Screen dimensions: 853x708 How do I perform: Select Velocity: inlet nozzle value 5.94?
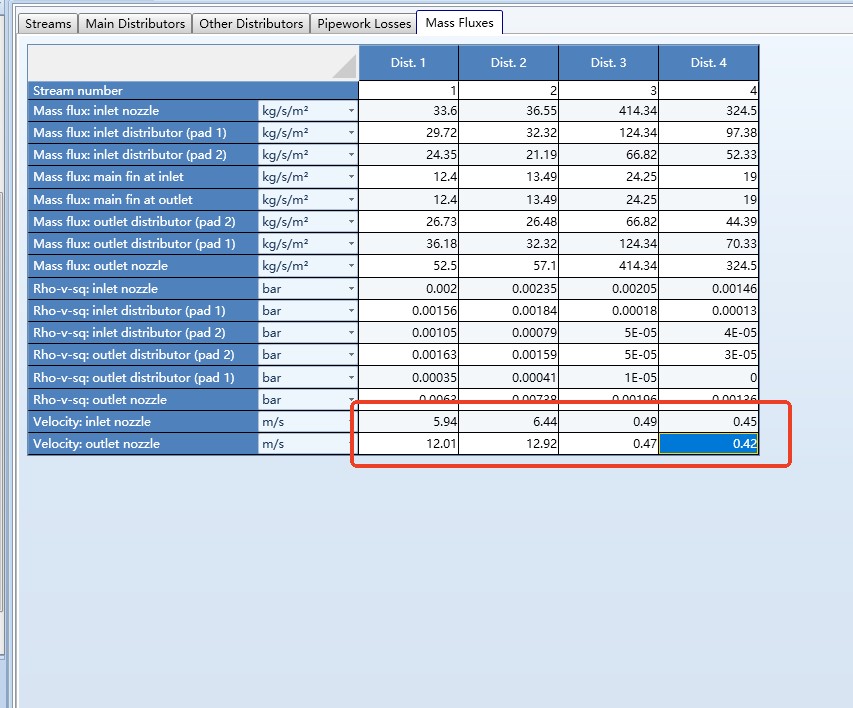[x=408, y=422]
